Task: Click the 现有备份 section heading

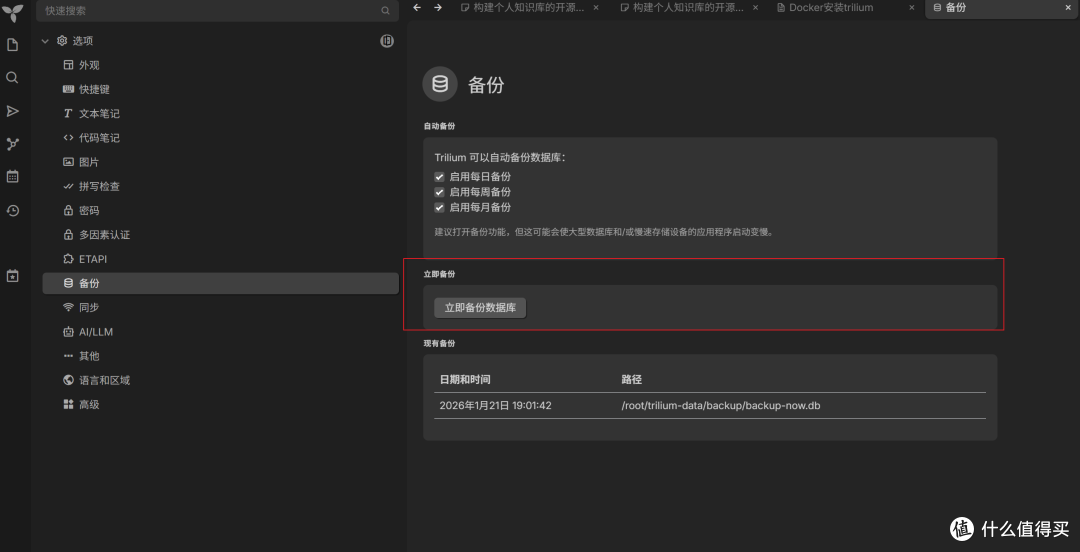Action: pyautogui.click(x=439, y=343)
